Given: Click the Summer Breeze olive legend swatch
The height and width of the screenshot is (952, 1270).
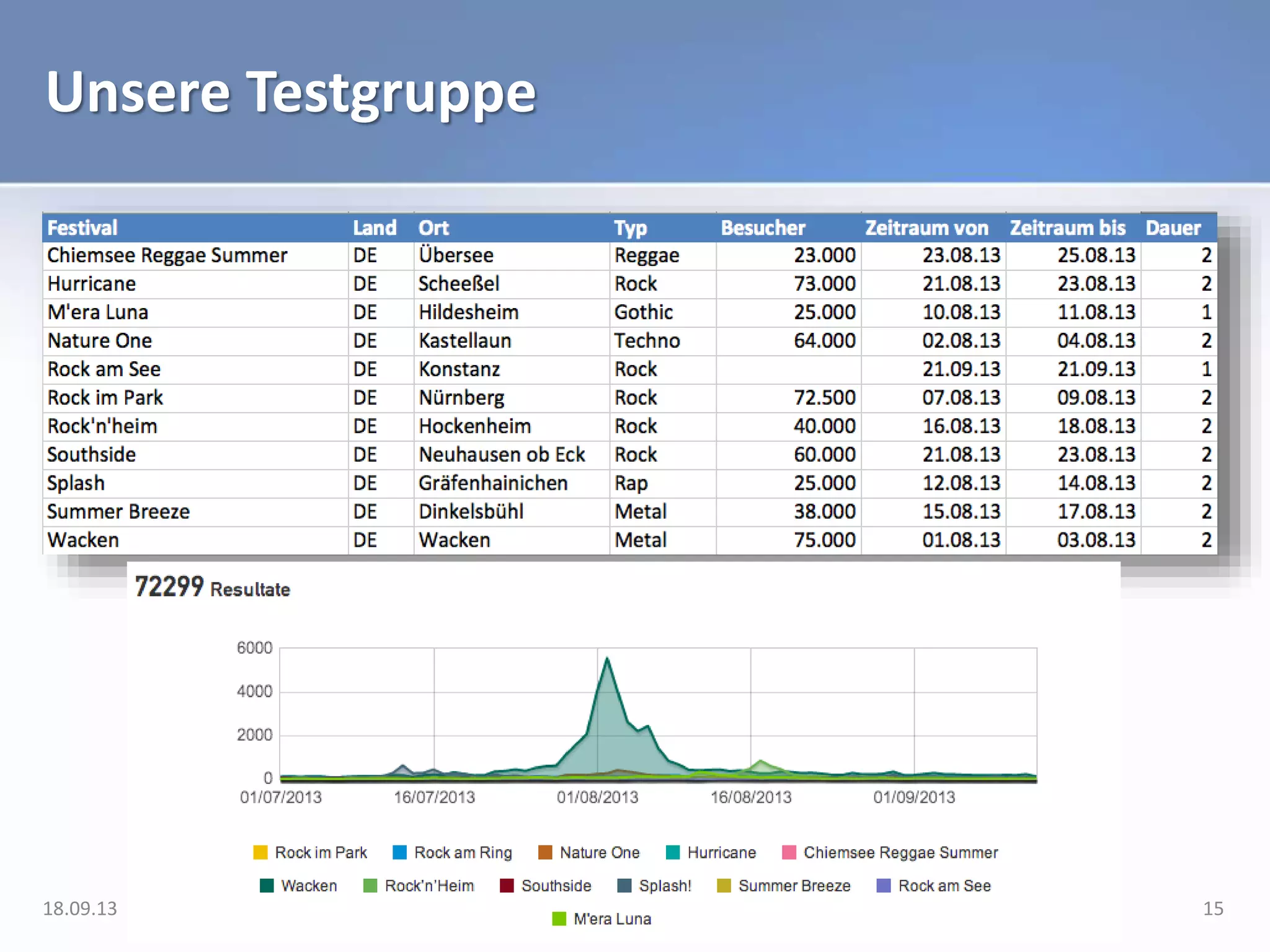Looking at the screenshot, I should pos(724,886).
